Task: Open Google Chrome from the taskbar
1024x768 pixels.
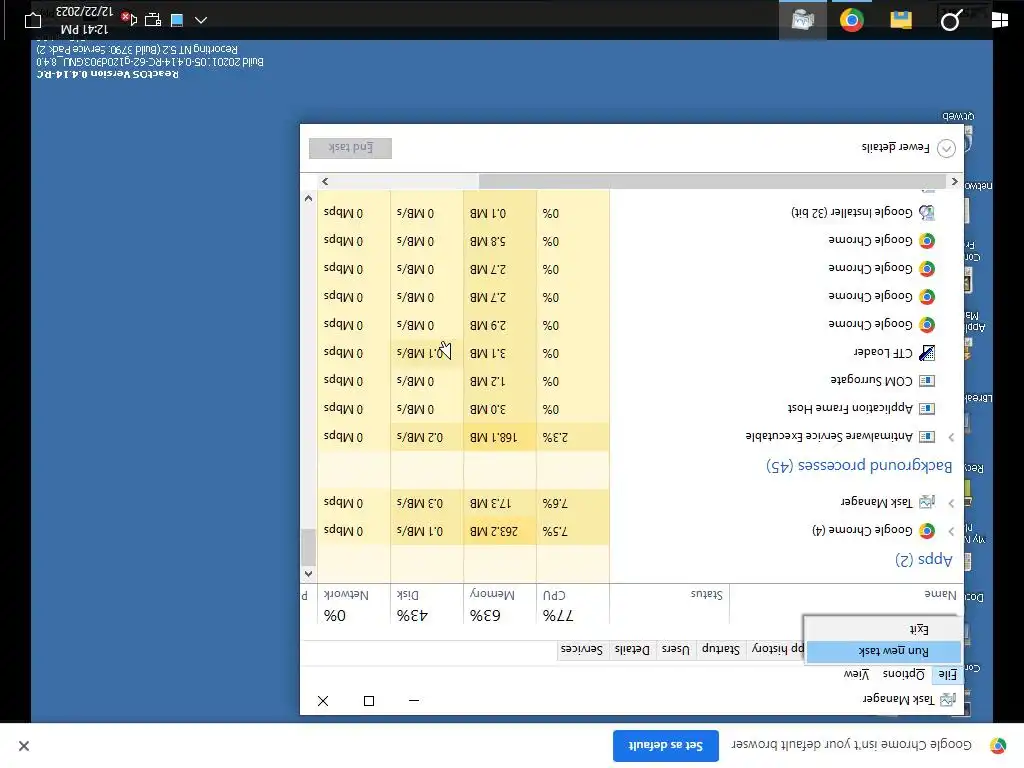Action: click(x=852, y=20)
